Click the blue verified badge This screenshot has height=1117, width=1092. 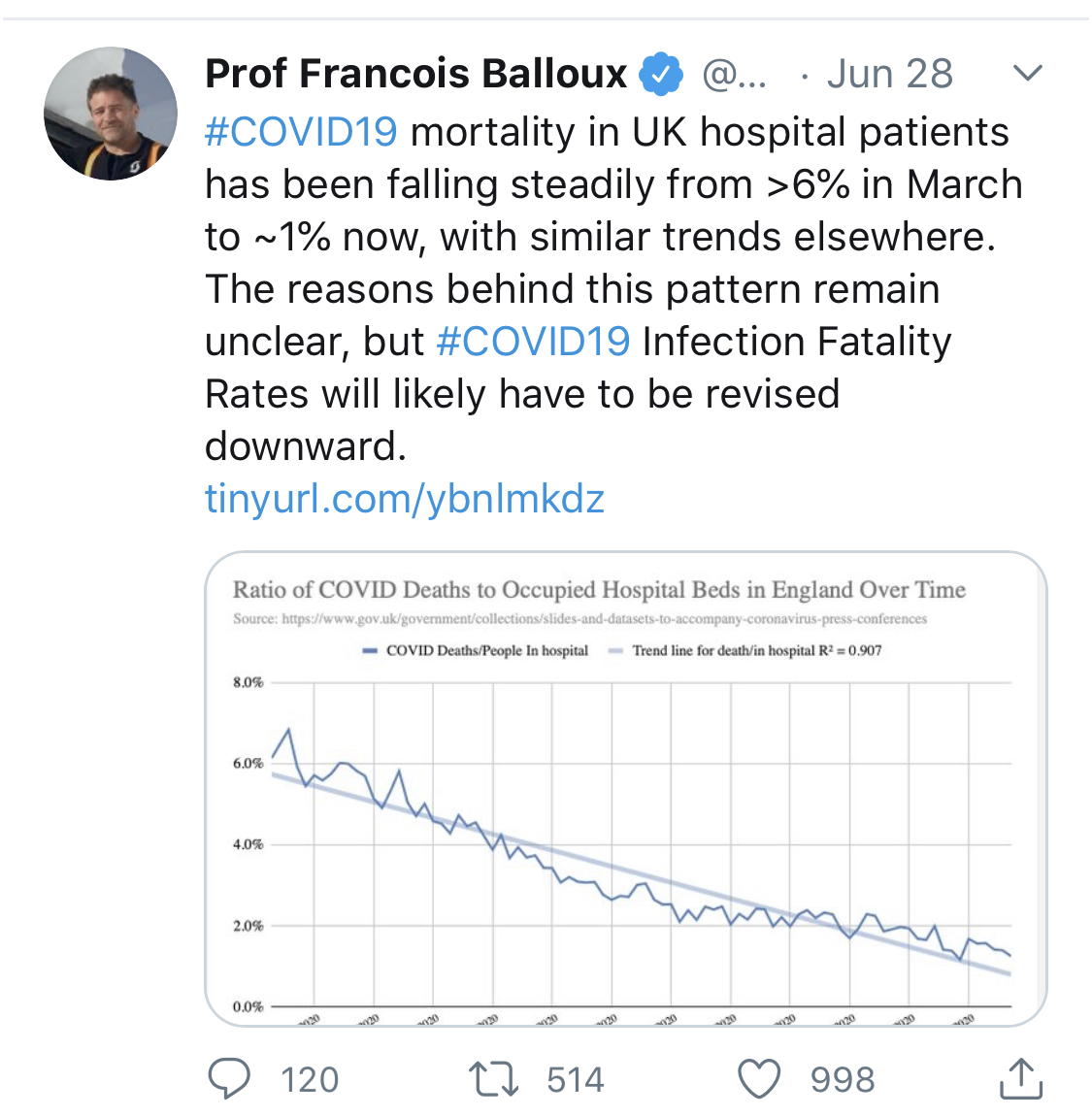point(661,75)
